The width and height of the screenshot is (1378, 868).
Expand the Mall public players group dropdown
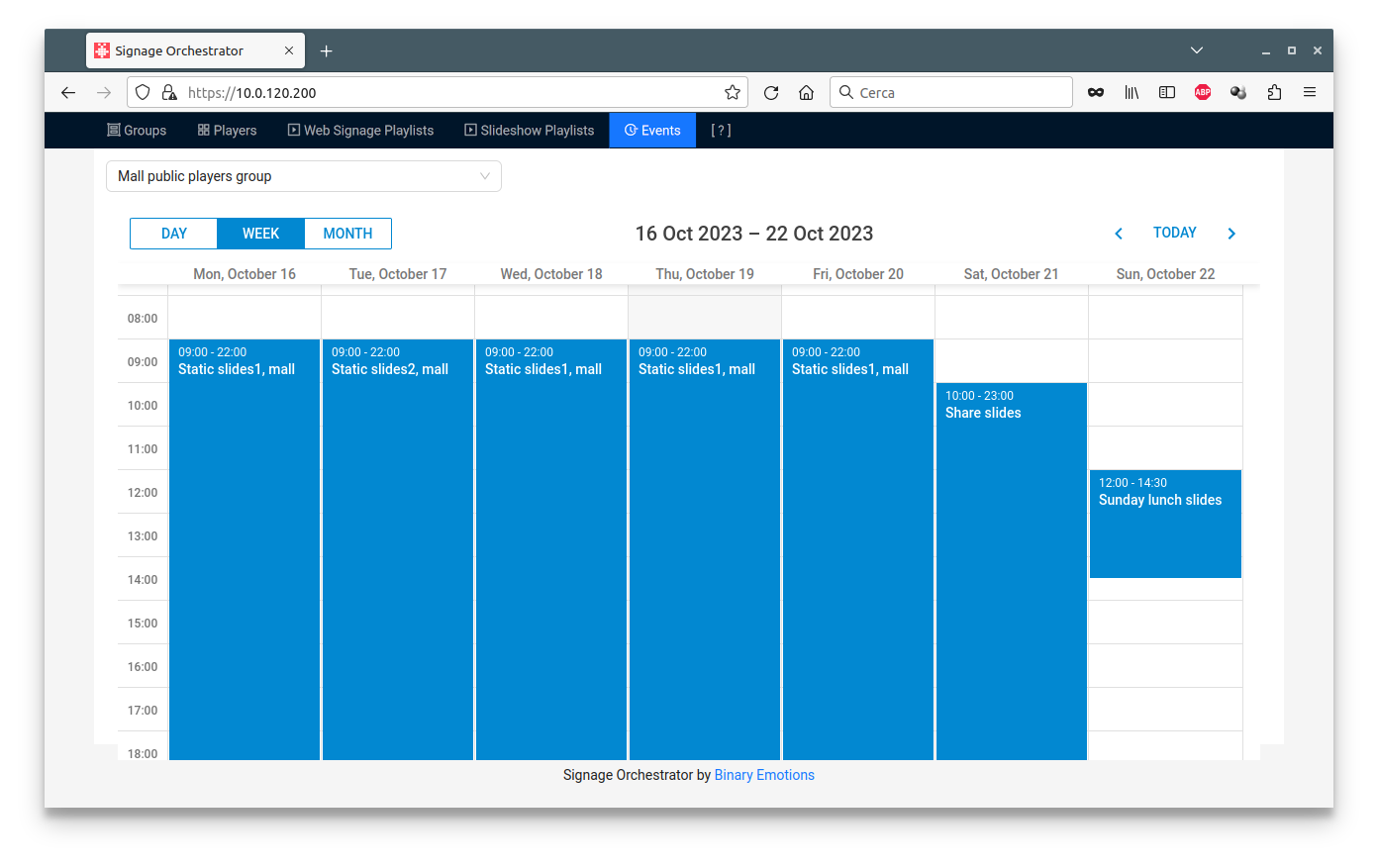[304, 176]
